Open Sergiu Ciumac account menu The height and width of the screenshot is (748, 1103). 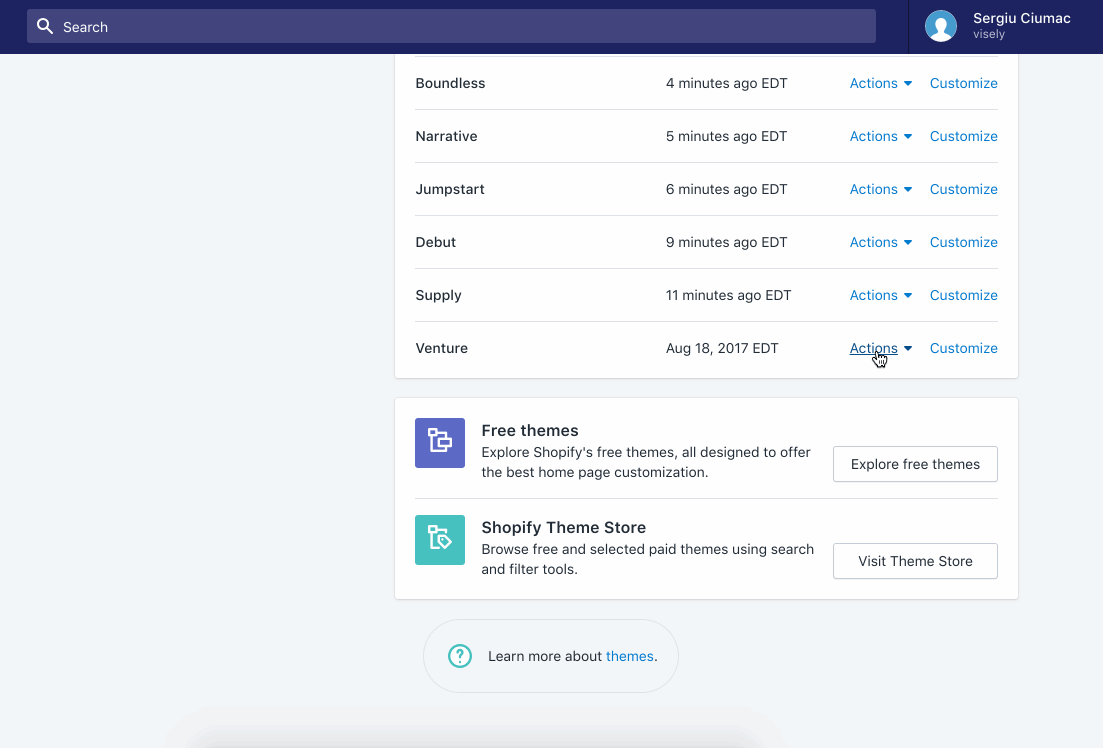tap(1020, 26)
